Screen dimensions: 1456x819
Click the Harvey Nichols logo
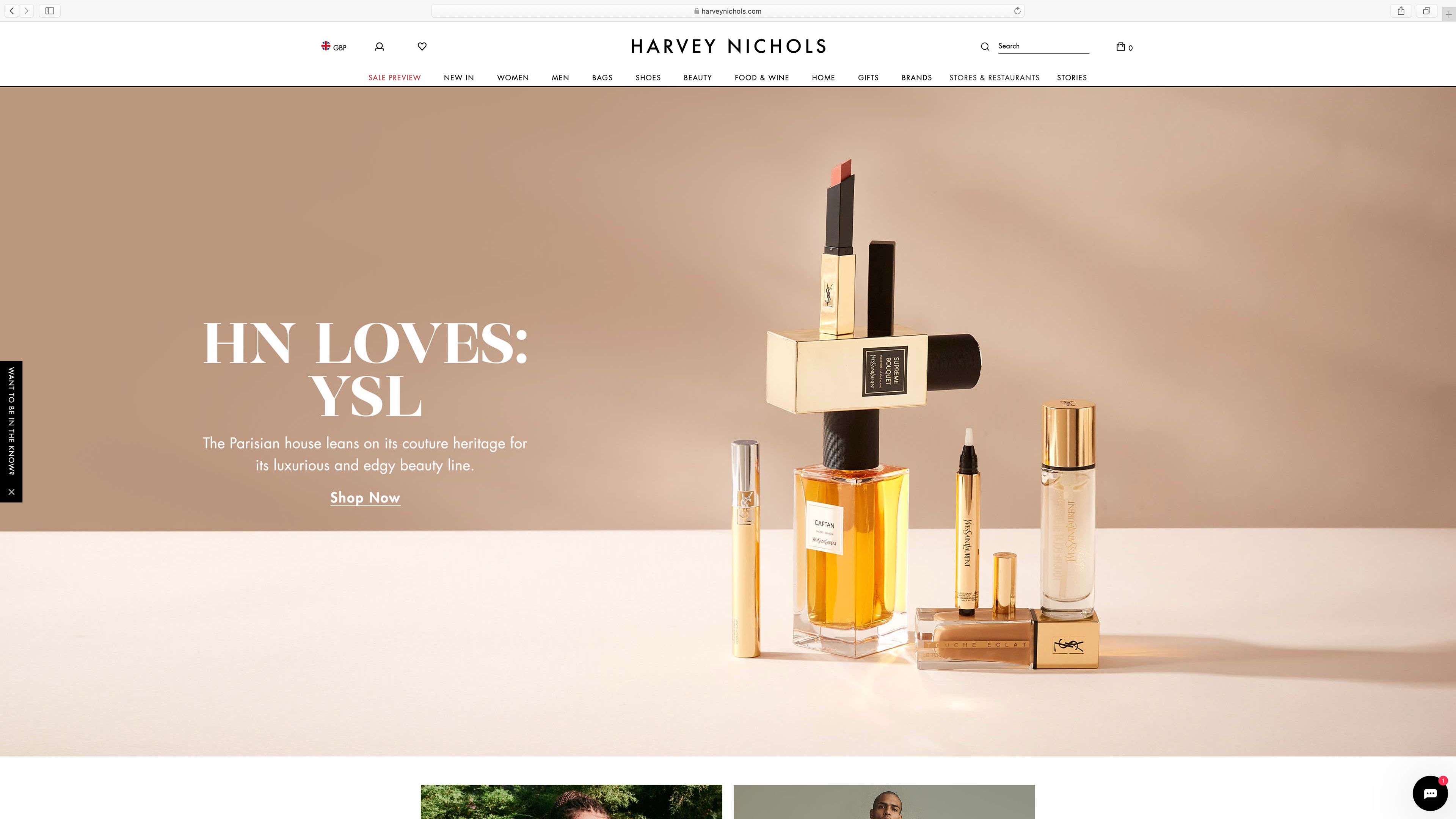(x=728, y=46)
